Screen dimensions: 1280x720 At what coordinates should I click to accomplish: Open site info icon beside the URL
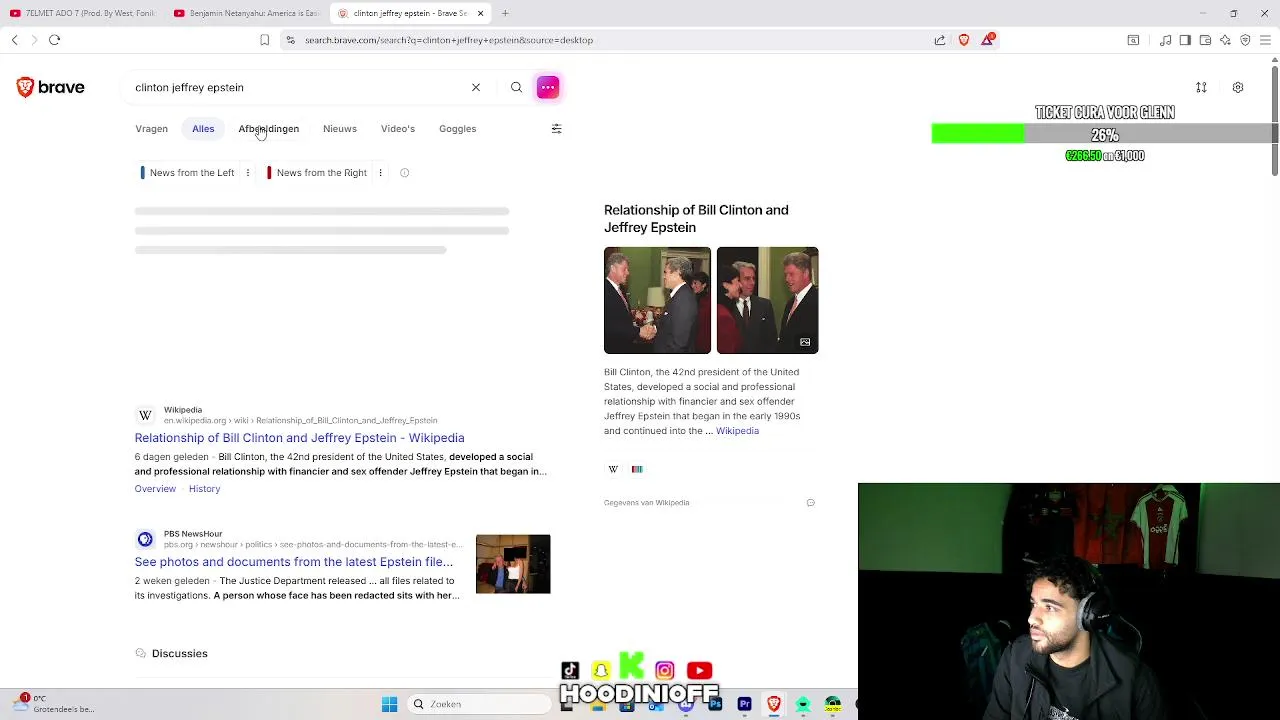(290, 40)
